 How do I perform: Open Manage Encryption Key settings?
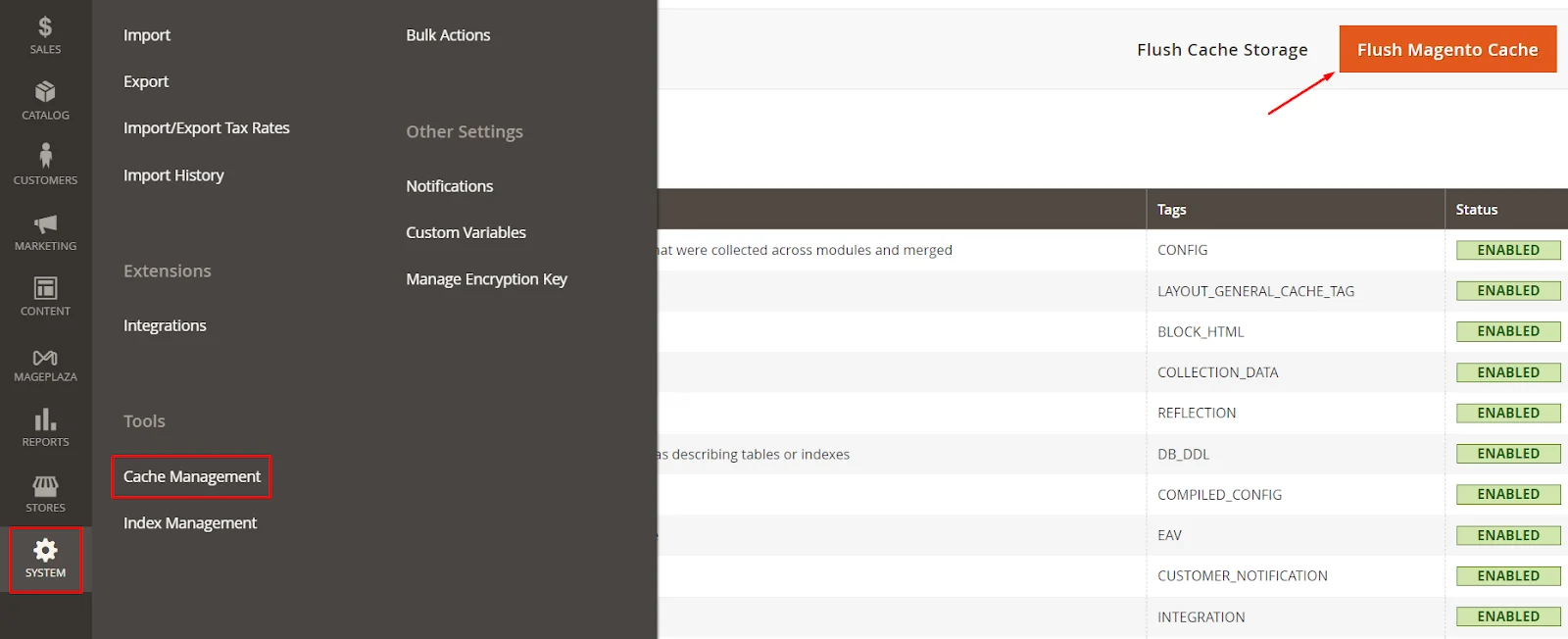pos(486,279)
